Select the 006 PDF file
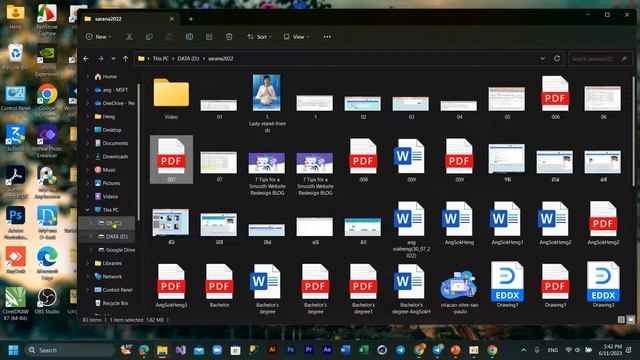The height and width of the screenshot is (360, 640). click(x=555, y=98)
